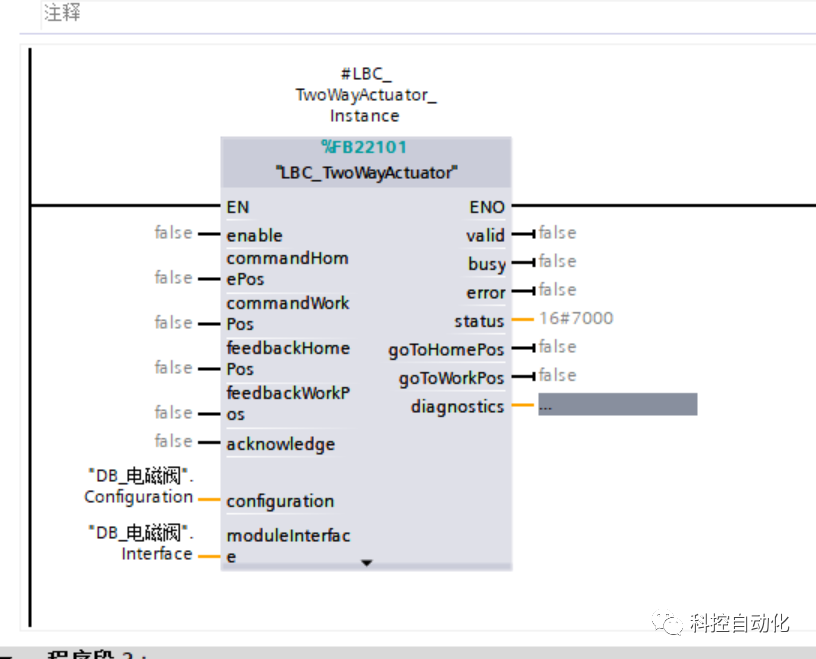Screen dimensions: 816x659
Task: Click the false value at feedbackWorkPos input
Action: [x=173, y=412]
